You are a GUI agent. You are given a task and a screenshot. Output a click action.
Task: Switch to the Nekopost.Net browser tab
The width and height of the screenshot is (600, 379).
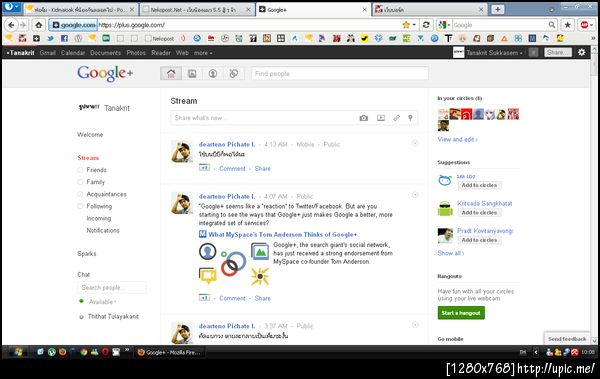pyautogui.click(x=196, y=10)
